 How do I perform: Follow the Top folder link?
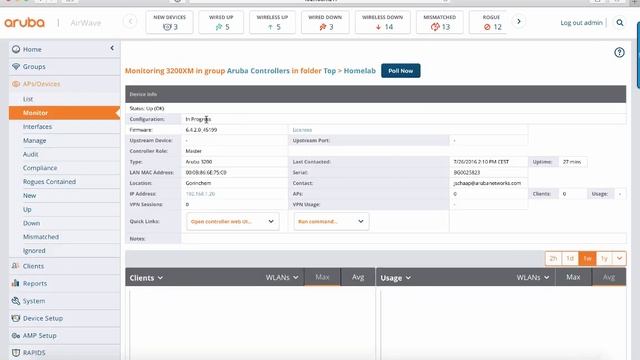(x=329, y=71)
